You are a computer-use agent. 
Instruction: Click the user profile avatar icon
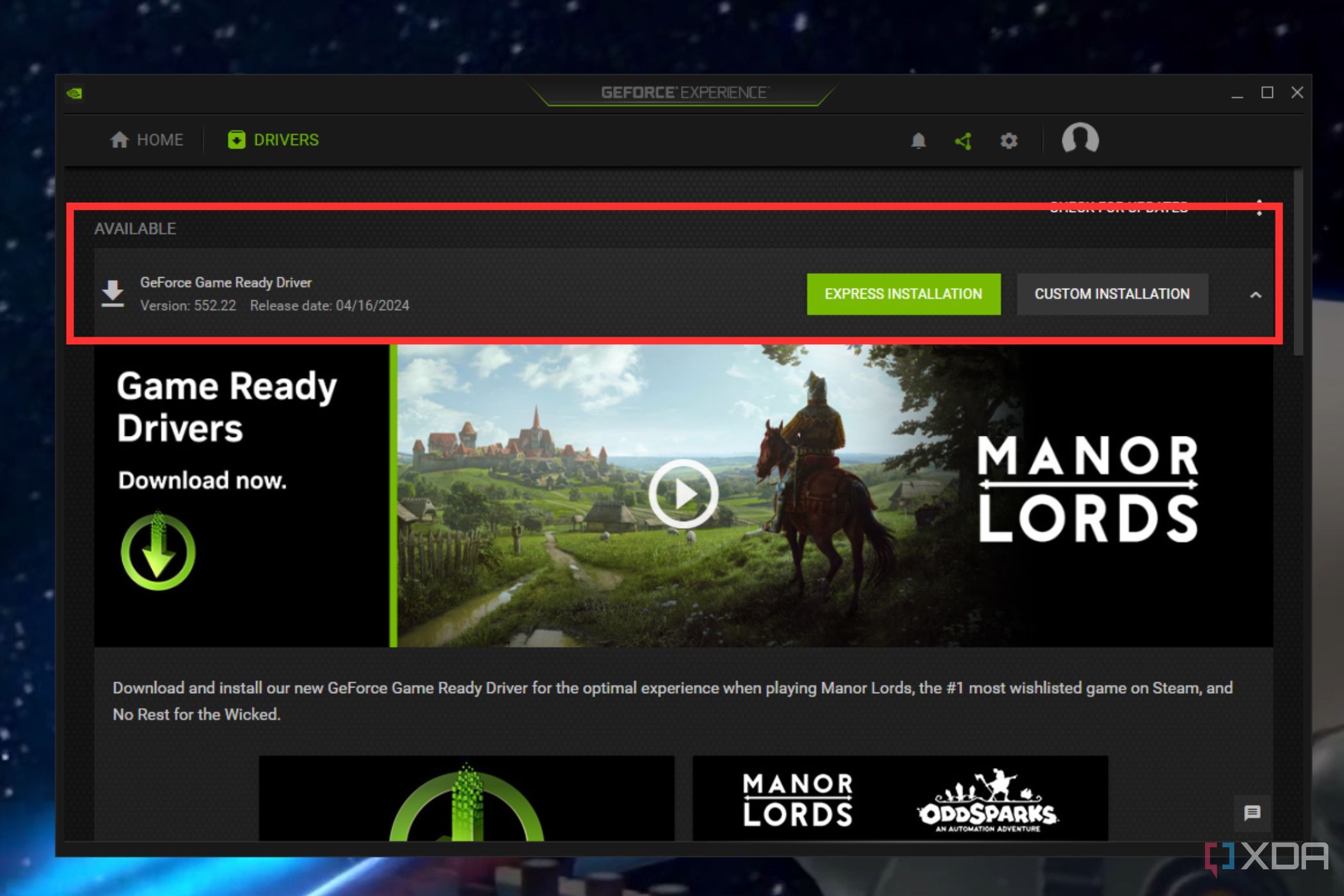point(1078,139)
